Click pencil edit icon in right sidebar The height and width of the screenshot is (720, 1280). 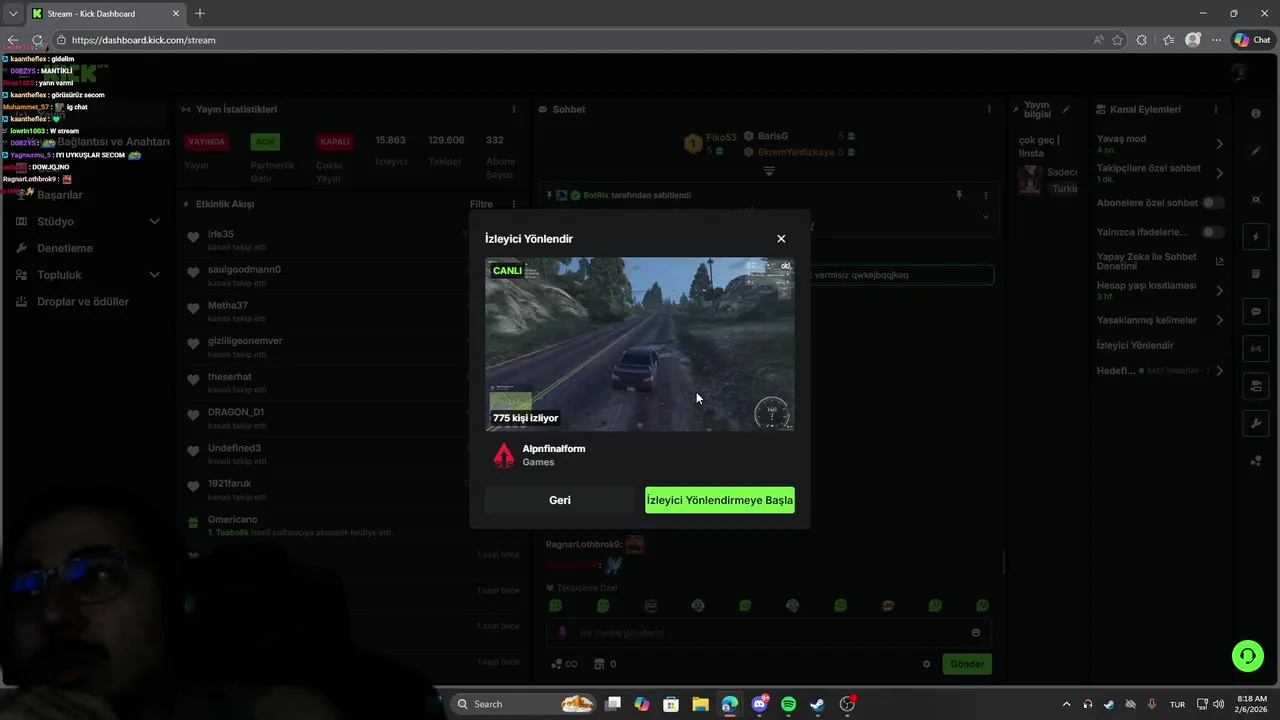pos(1256,151)
